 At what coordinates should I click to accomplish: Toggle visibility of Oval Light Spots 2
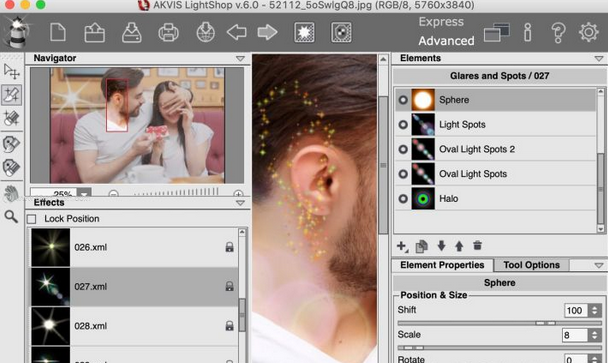[403, 149]
